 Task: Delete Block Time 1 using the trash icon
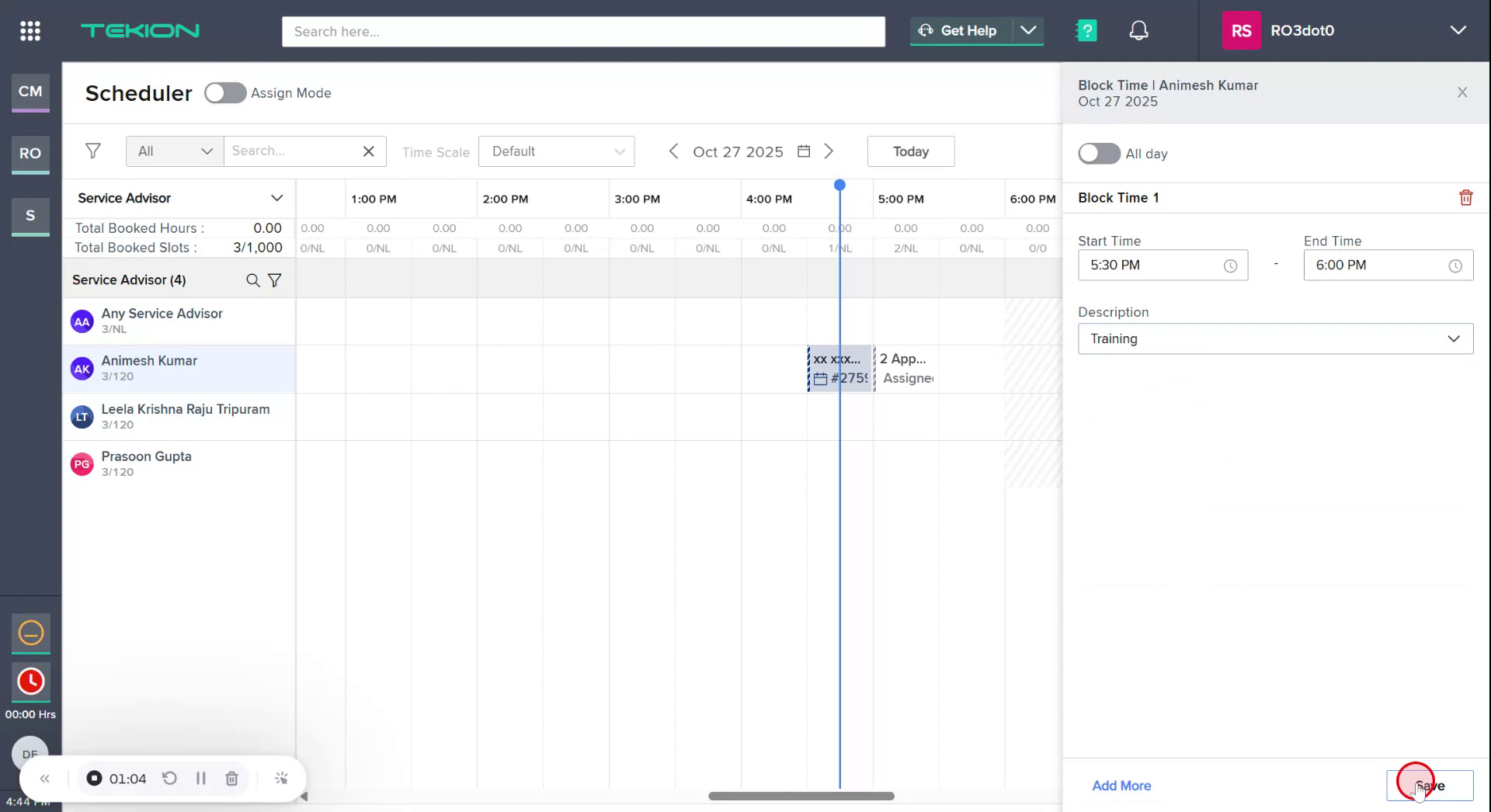(1465, 198)
